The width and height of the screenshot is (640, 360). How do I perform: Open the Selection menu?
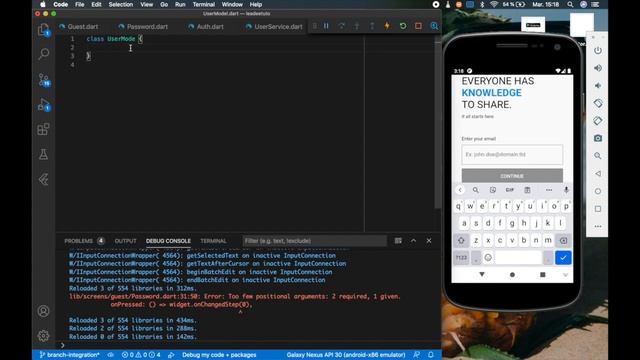click(x=121, y=4)
